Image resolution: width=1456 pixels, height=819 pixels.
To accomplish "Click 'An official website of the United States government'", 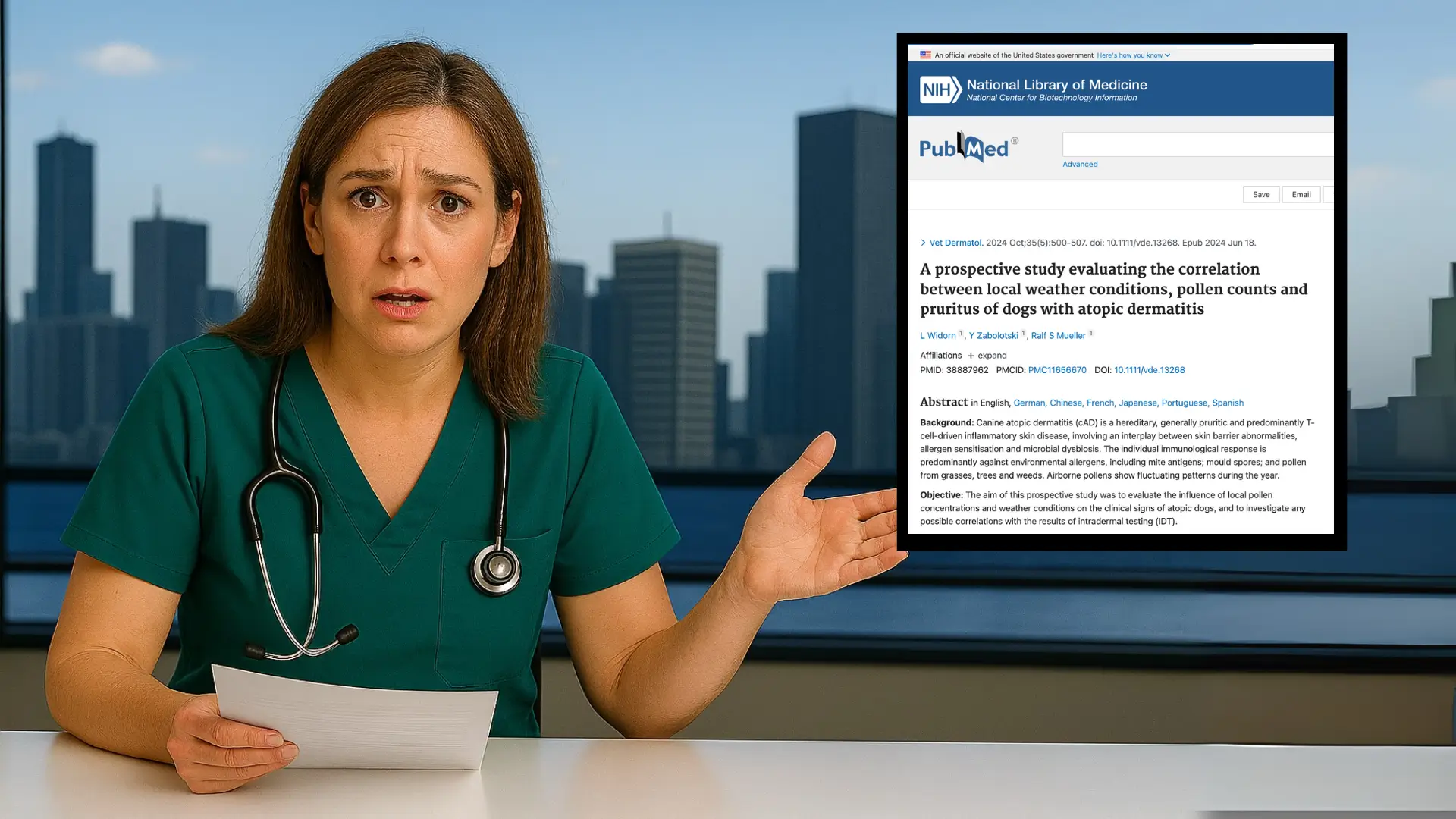I will 1014,55.
